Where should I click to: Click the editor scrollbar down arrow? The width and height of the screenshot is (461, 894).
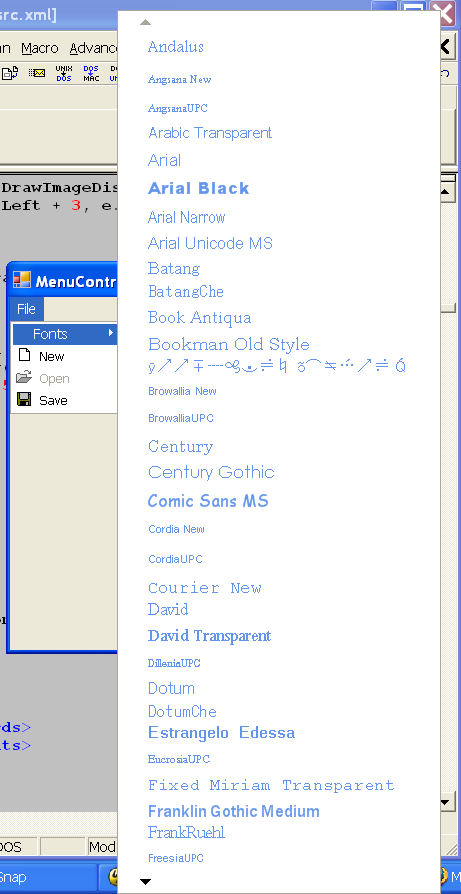[448, 803]
